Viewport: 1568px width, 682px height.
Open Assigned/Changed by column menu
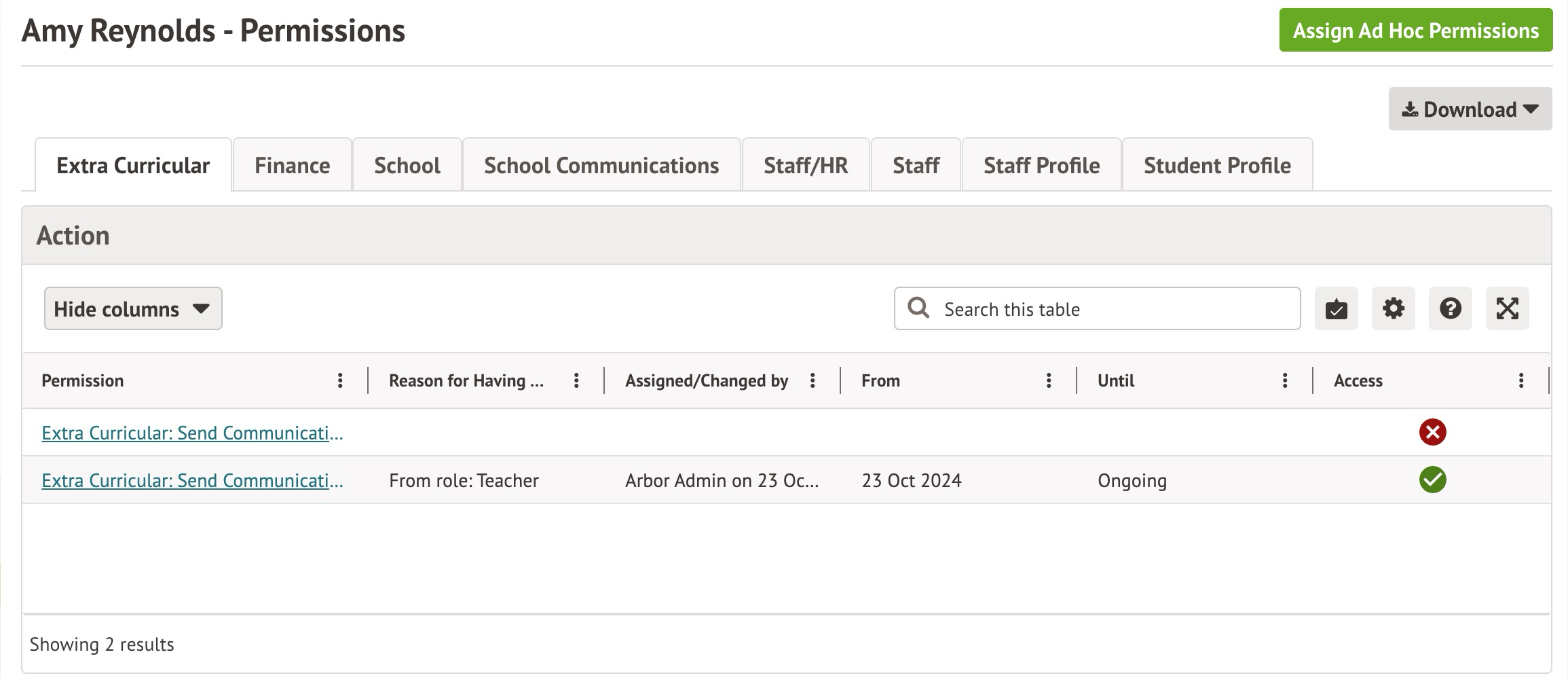click(813, 381)
